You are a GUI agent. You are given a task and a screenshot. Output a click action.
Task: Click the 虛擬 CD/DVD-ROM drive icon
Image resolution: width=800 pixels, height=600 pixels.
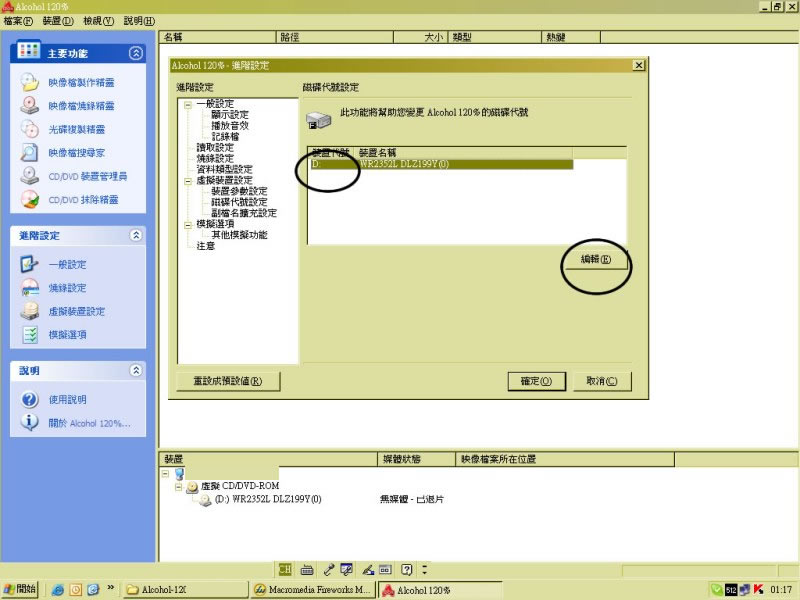(192, 487)
